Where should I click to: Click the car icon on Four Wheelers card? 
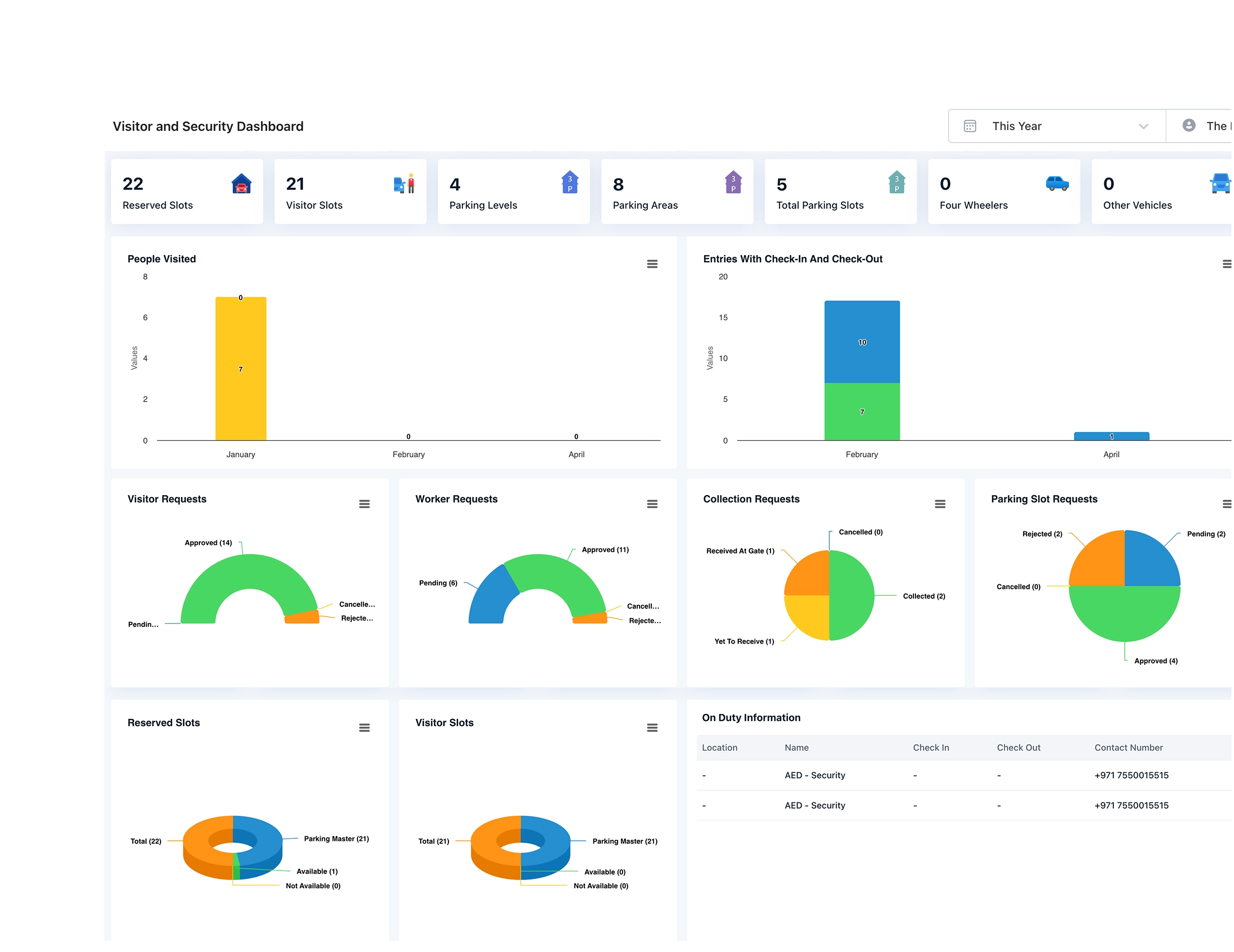point(1058,184)
